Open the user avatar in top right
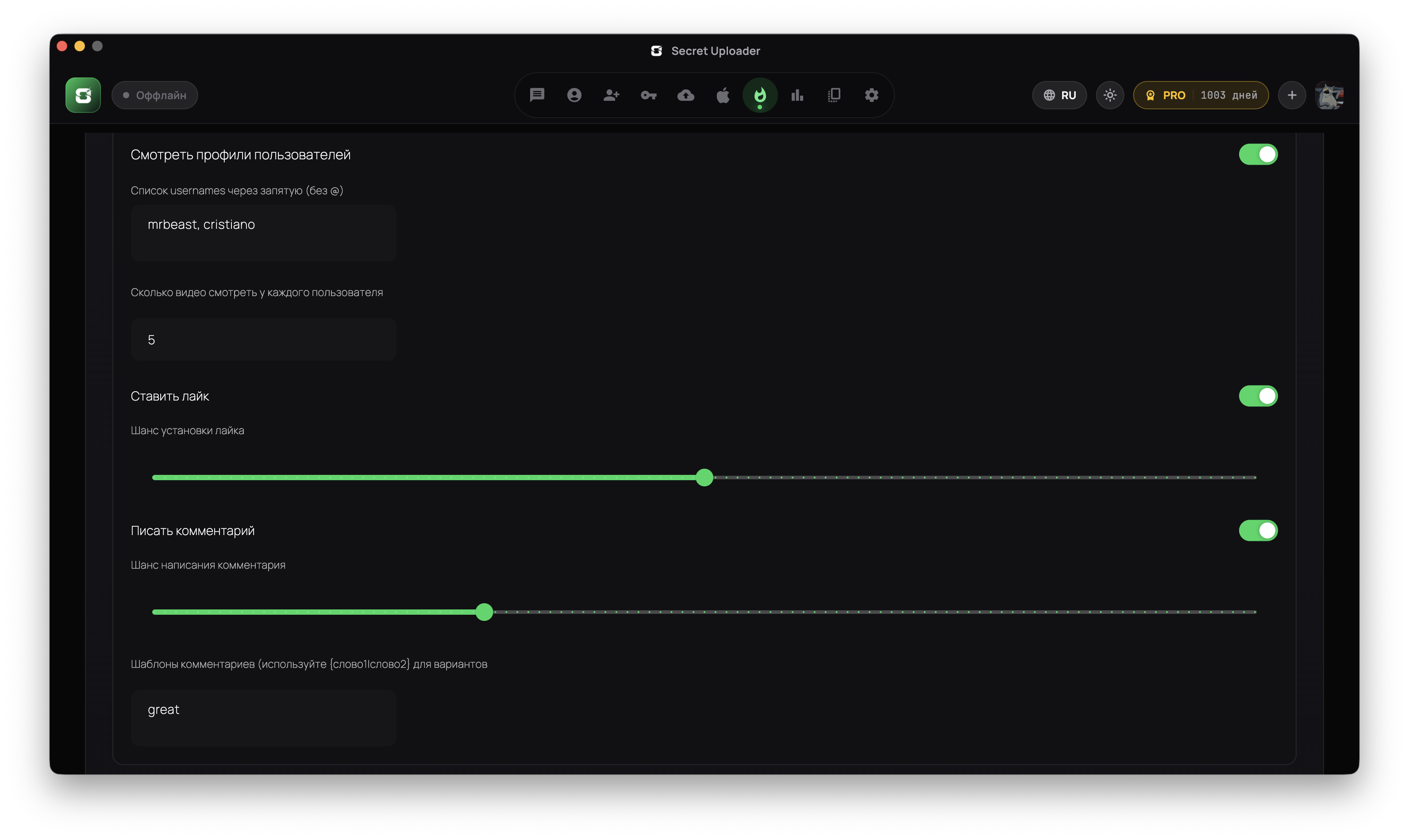Viewport: 1409px width, 840px height. coord(1329,95)
